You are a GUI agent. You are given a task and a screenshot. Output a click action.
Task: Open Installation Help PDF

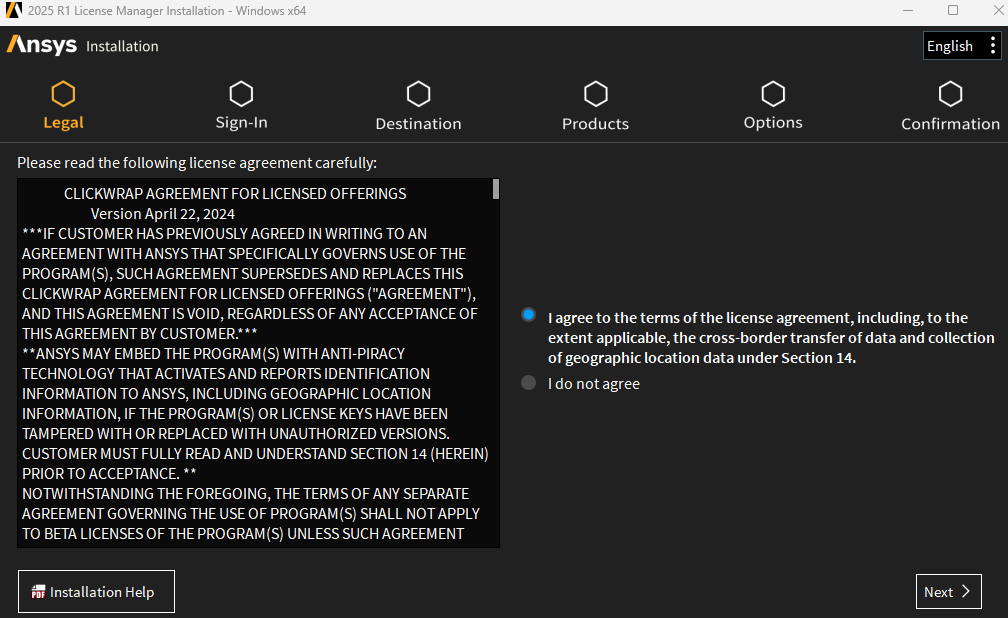point(96,592)
